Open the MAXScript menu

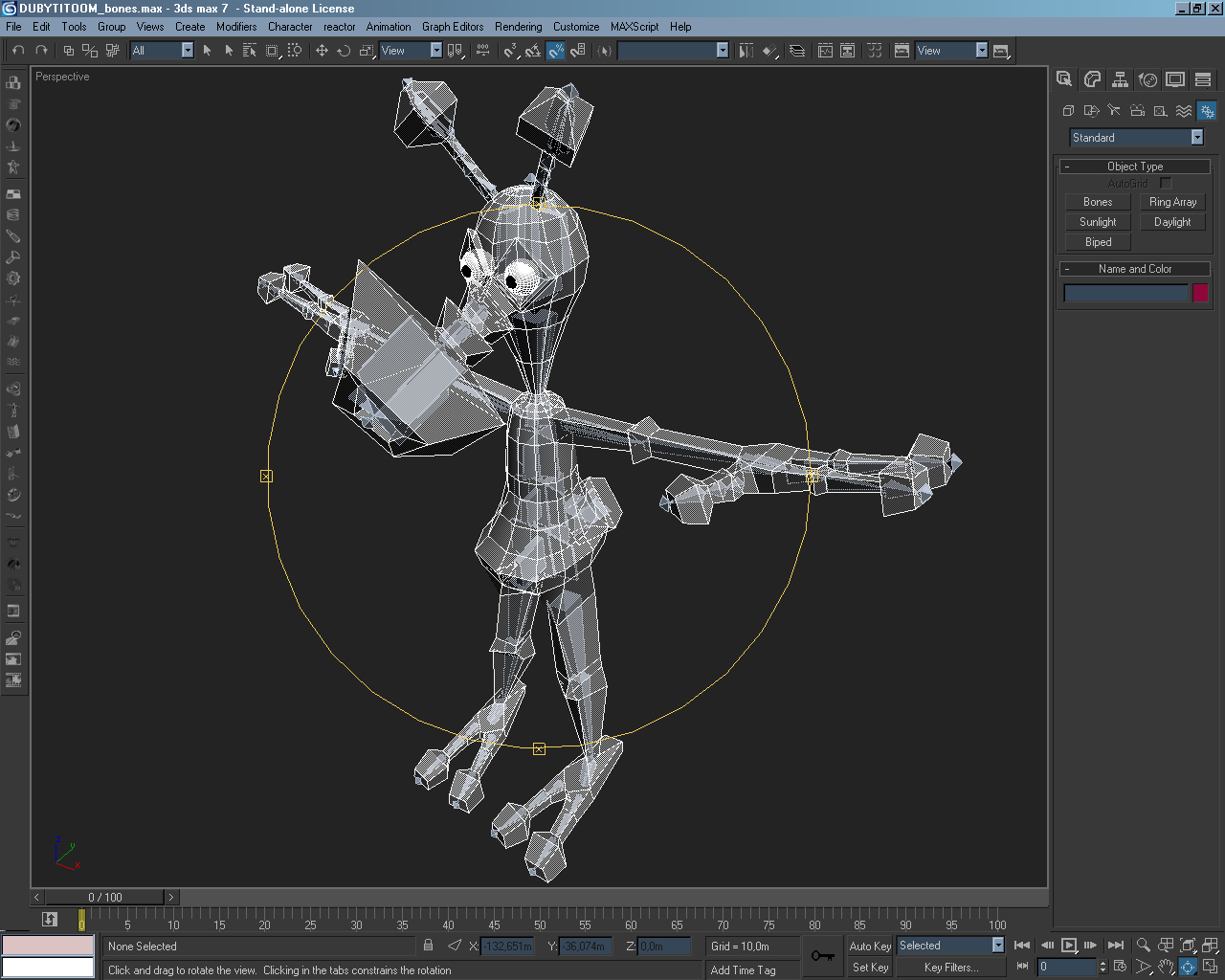pos(635,27)
